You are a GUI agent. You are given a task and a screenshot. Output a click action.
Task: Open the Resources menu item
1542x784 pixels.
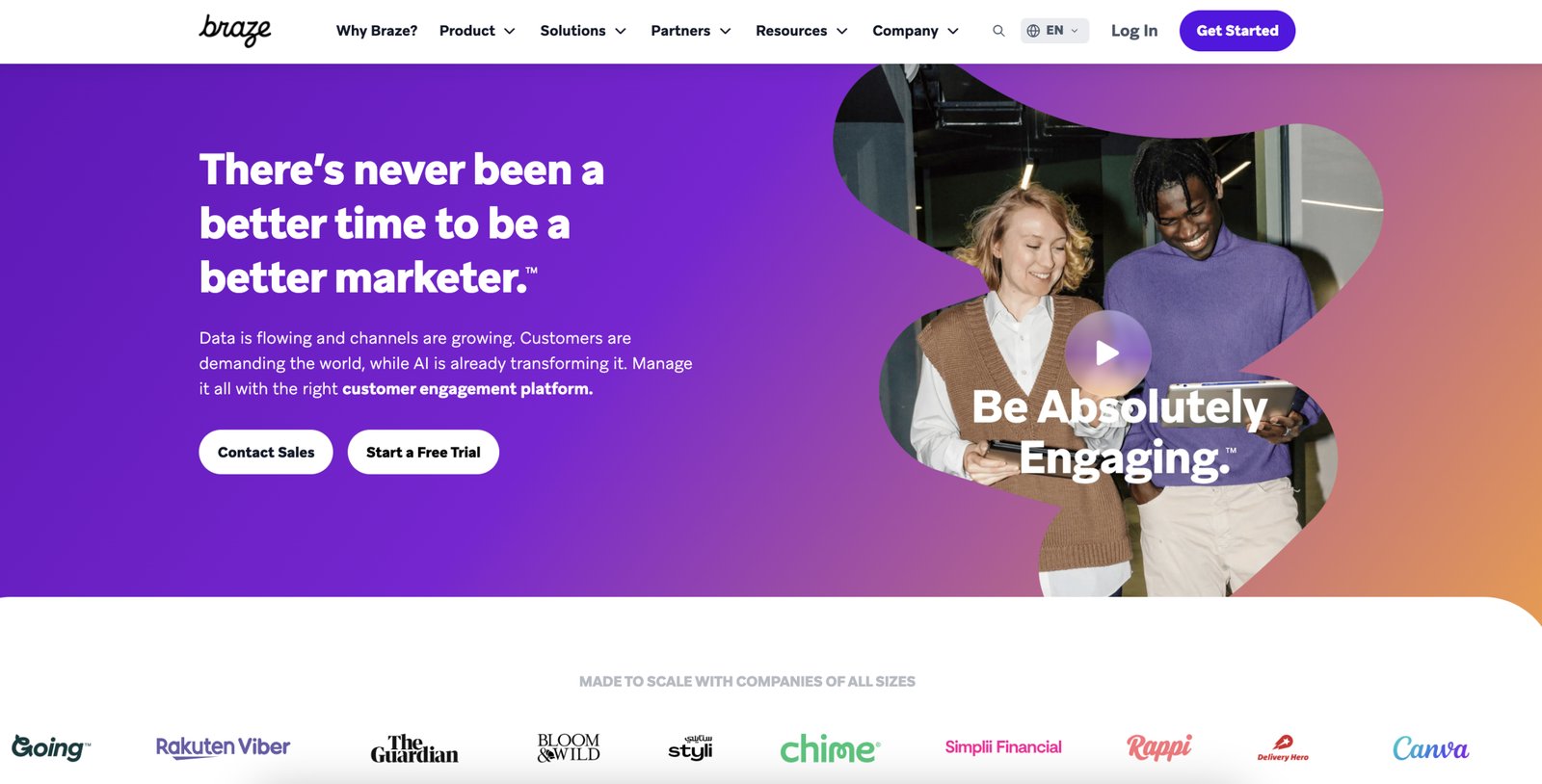[802, 31]
